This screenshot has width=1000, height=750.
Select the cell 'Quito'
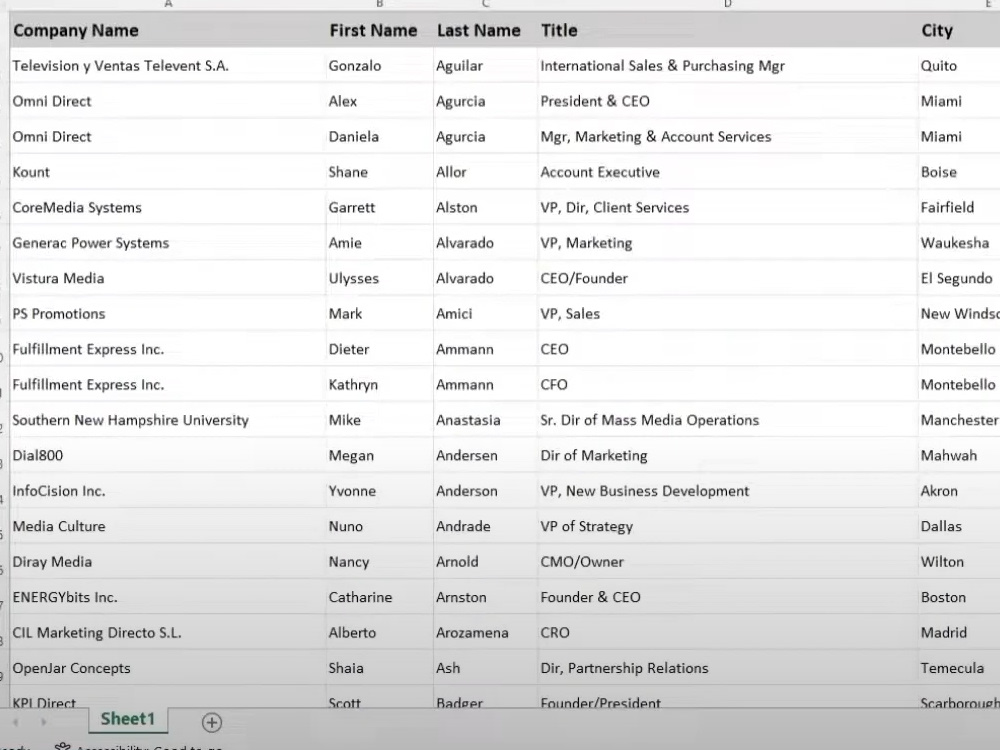tap(959, 66)
